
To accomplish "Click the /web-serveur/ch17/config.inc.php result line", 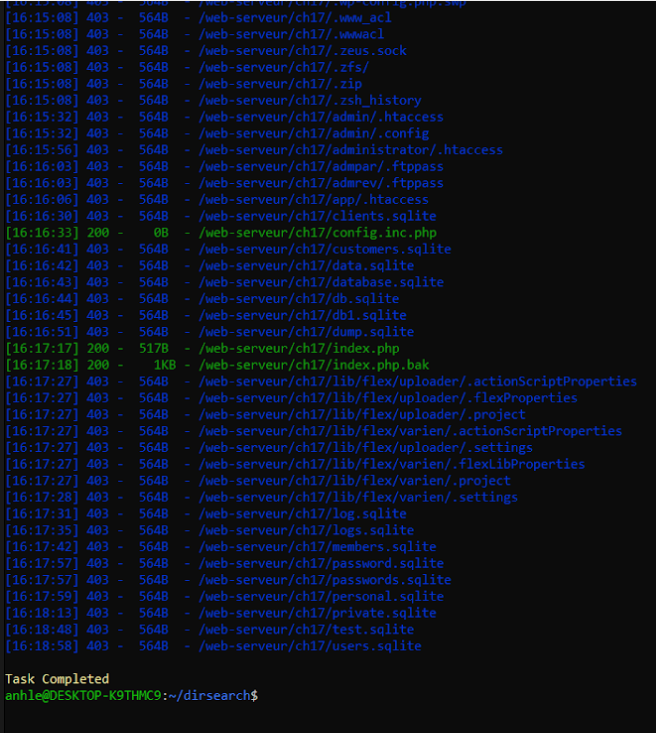I will coord(221,233).
